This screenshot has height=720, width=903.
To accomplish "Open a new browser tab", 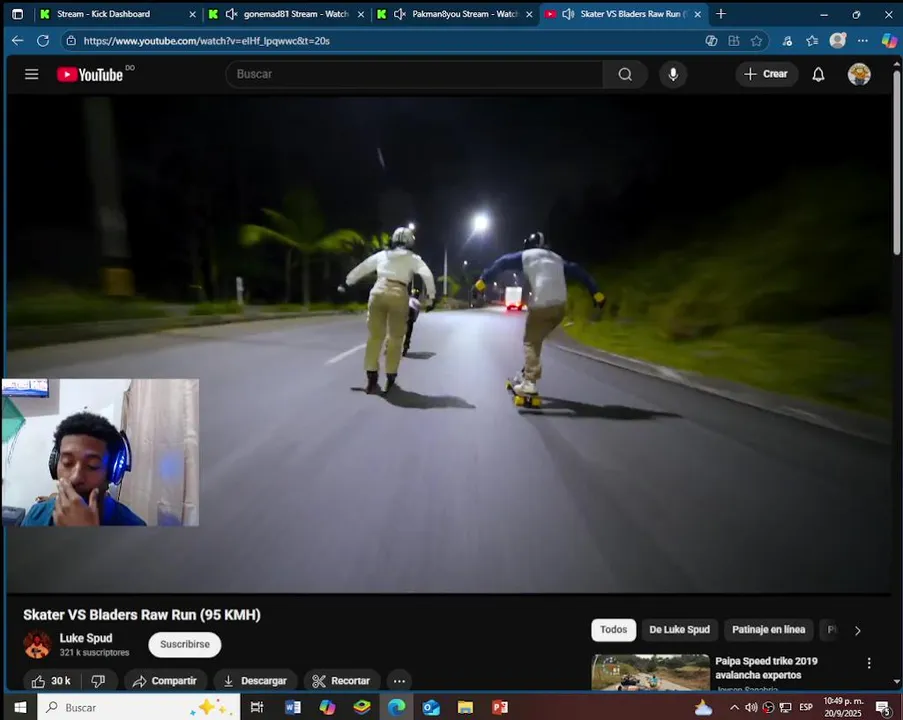I will click(720, 14).
